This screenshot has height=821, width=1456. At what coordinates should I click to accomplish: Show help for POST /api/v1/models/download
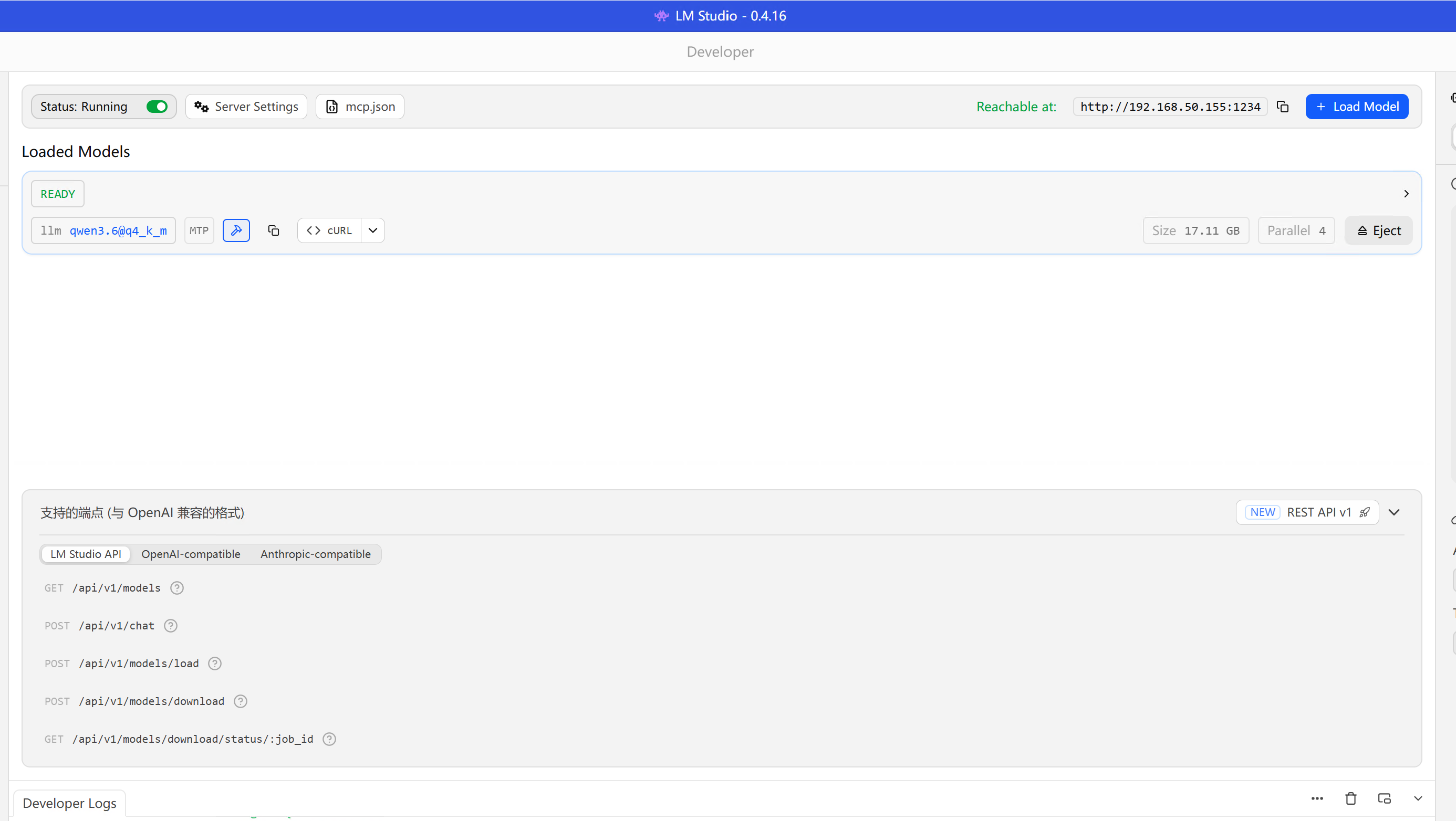coord(240,702)
